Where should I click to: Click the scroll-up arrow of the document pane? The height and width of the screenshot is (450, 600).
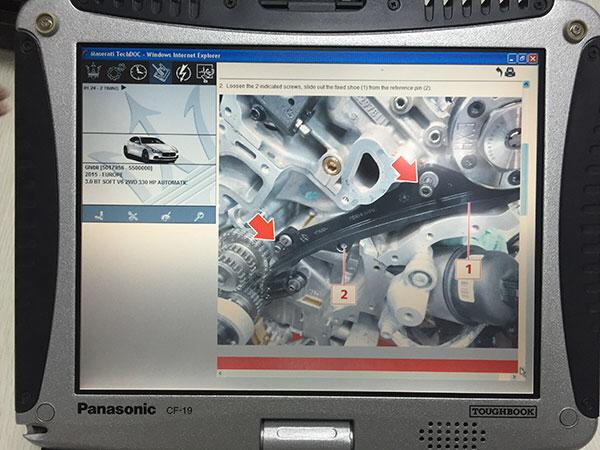coord(526,84)
